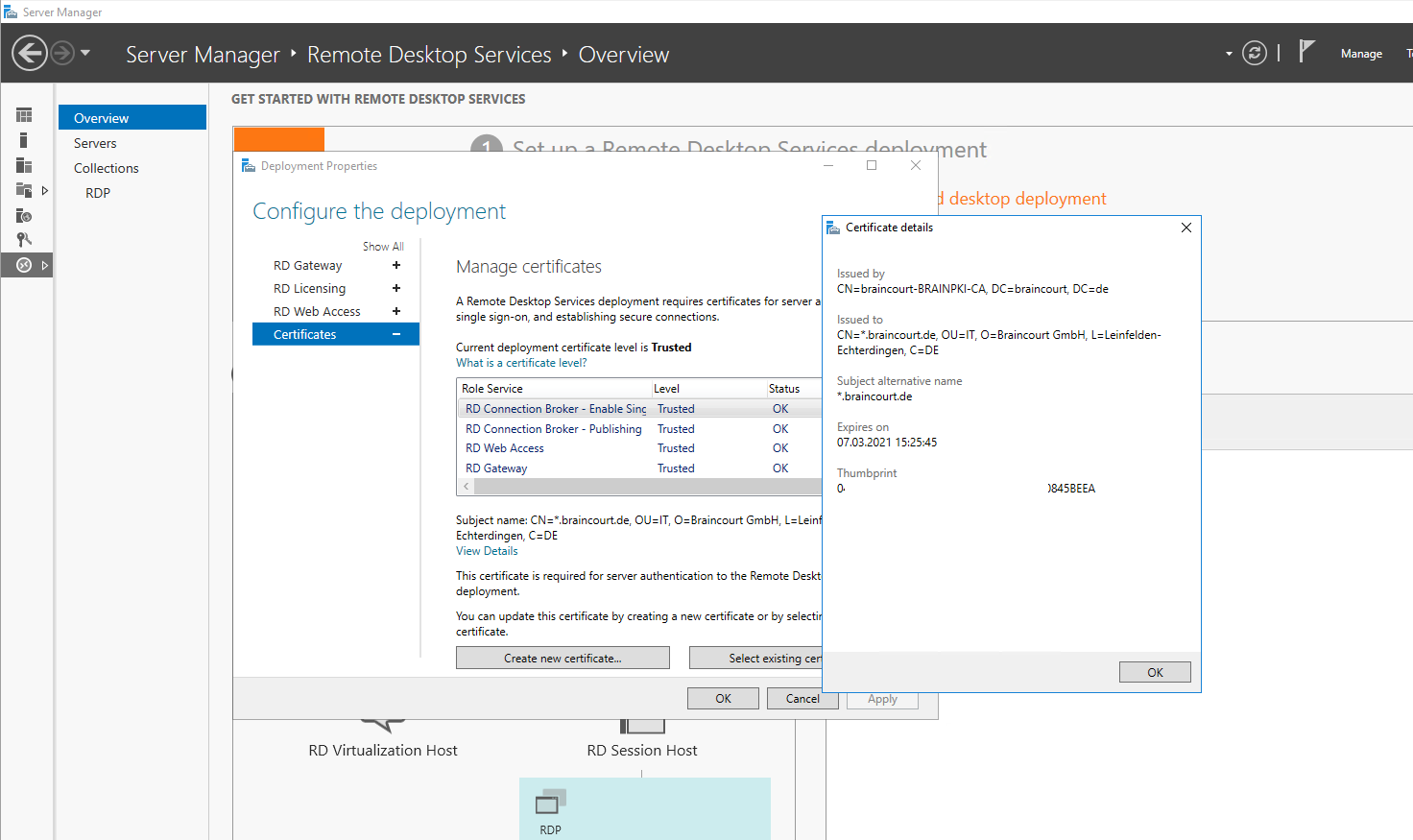This screenshot has height=840, width=1413.
Task: Select Overview in the navigation pane
Action: [x=132, y=117]
